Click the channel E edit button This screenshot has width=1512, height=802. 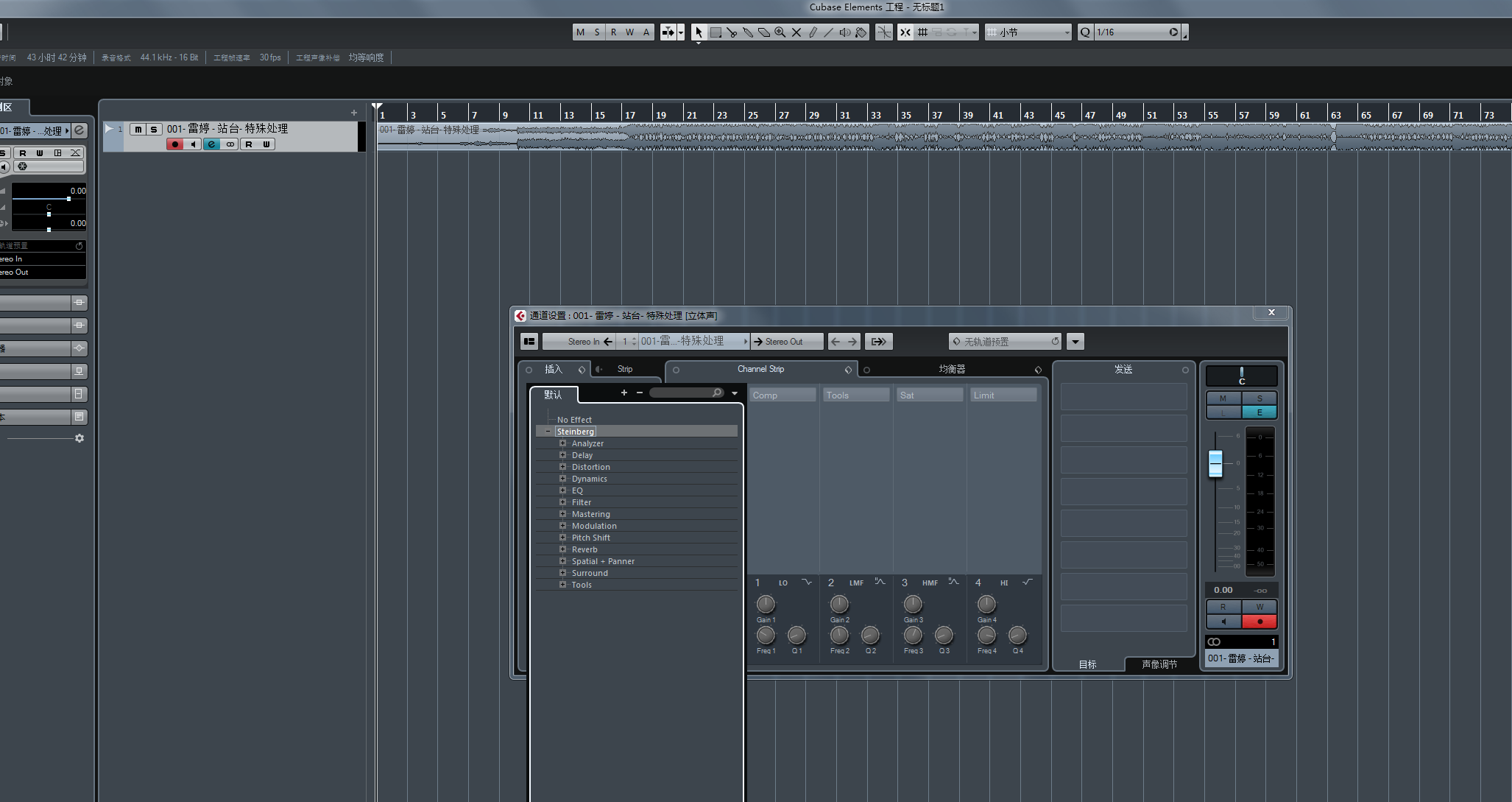click(1260, 412)
